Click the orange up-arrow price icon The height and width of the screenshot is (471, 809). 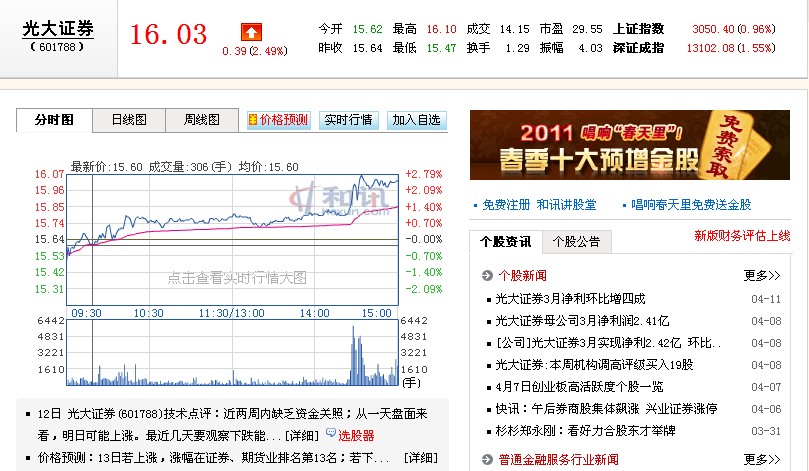pyautogui.click(x=250, y=33)
